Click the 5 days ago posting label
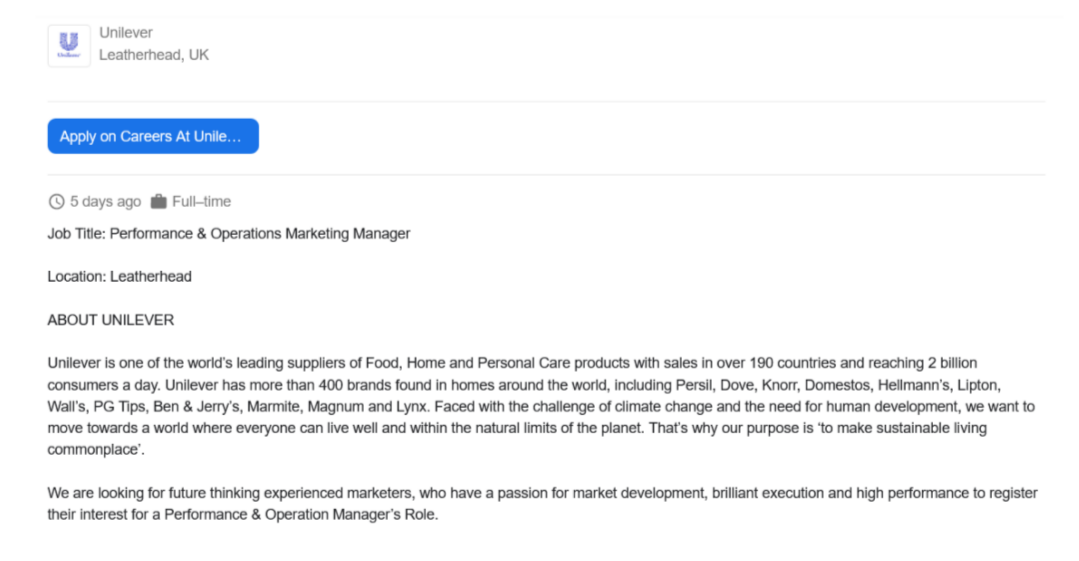The height and width of the screenshot is (561, 1079). click(x=105, y=202)
